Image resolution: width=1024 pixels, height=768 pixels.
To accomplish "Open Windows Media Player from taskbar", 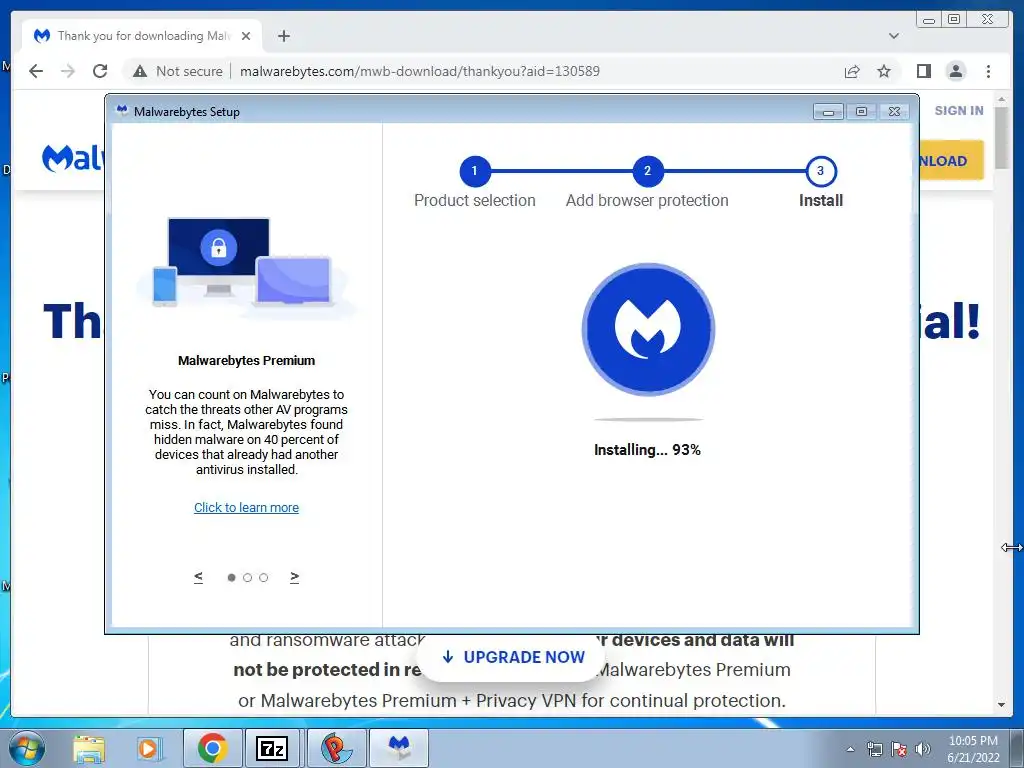I will point(148,748).
